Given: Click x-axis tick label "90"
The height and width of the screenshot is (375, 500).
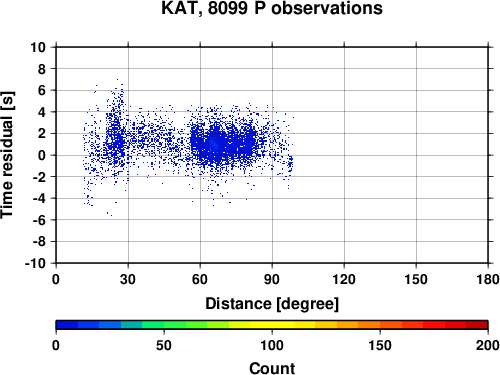Looking at the screenshot, I should (272, 279).
